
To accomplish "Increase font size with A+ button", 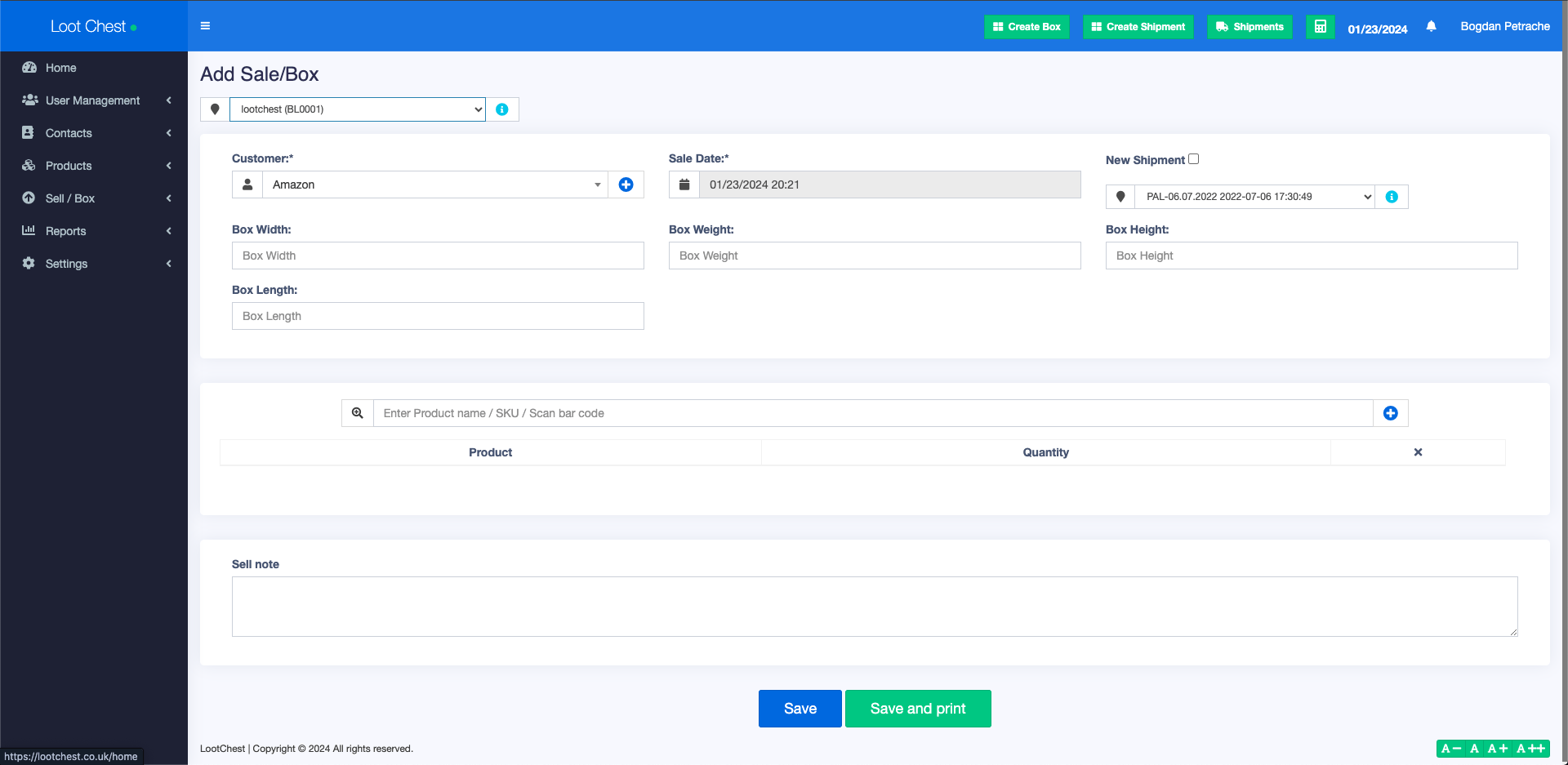I will pos(1498,749).
